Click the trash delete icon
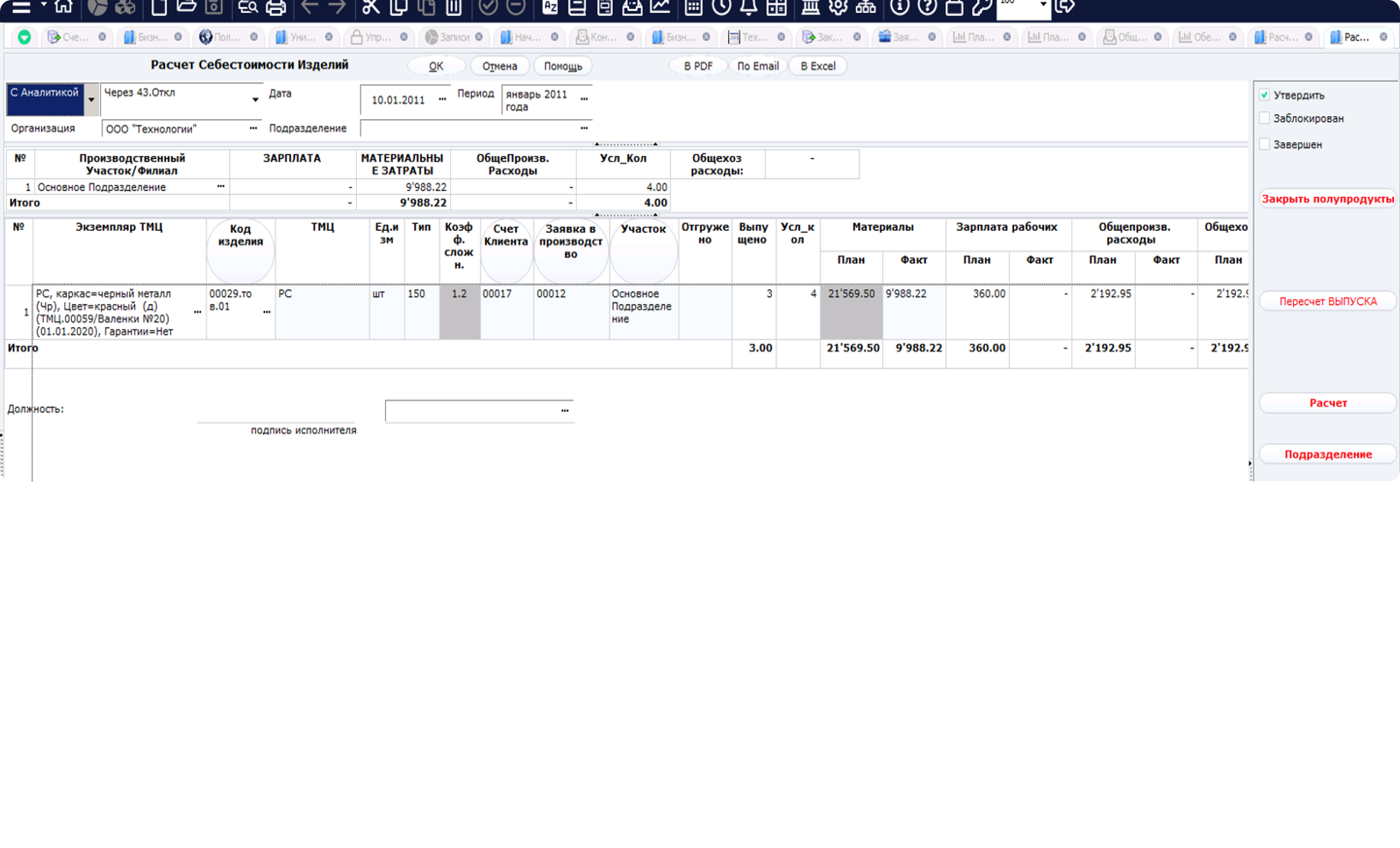The height and width of the screenshot is (848, 1400). [x=454, y=8]
